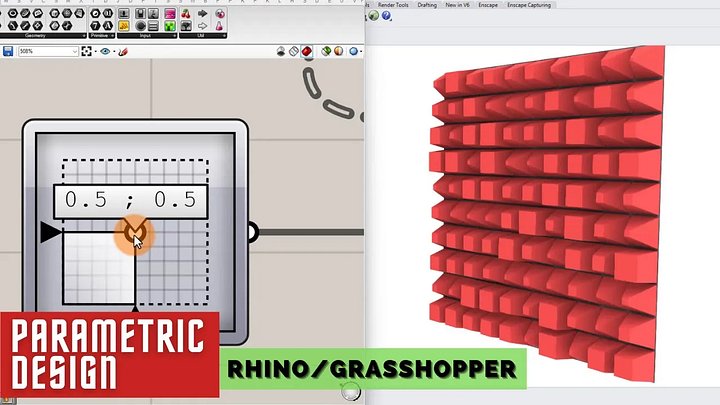Click inside the MD Slider dashed grid area

tap(135, 232)
